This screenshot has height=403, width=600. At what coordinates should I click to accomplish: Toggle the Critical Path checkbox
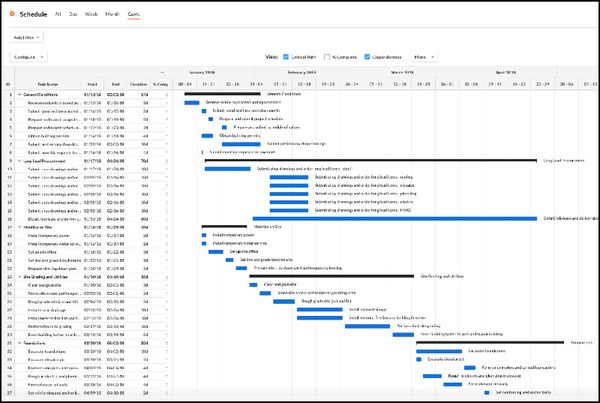point(286,57)
